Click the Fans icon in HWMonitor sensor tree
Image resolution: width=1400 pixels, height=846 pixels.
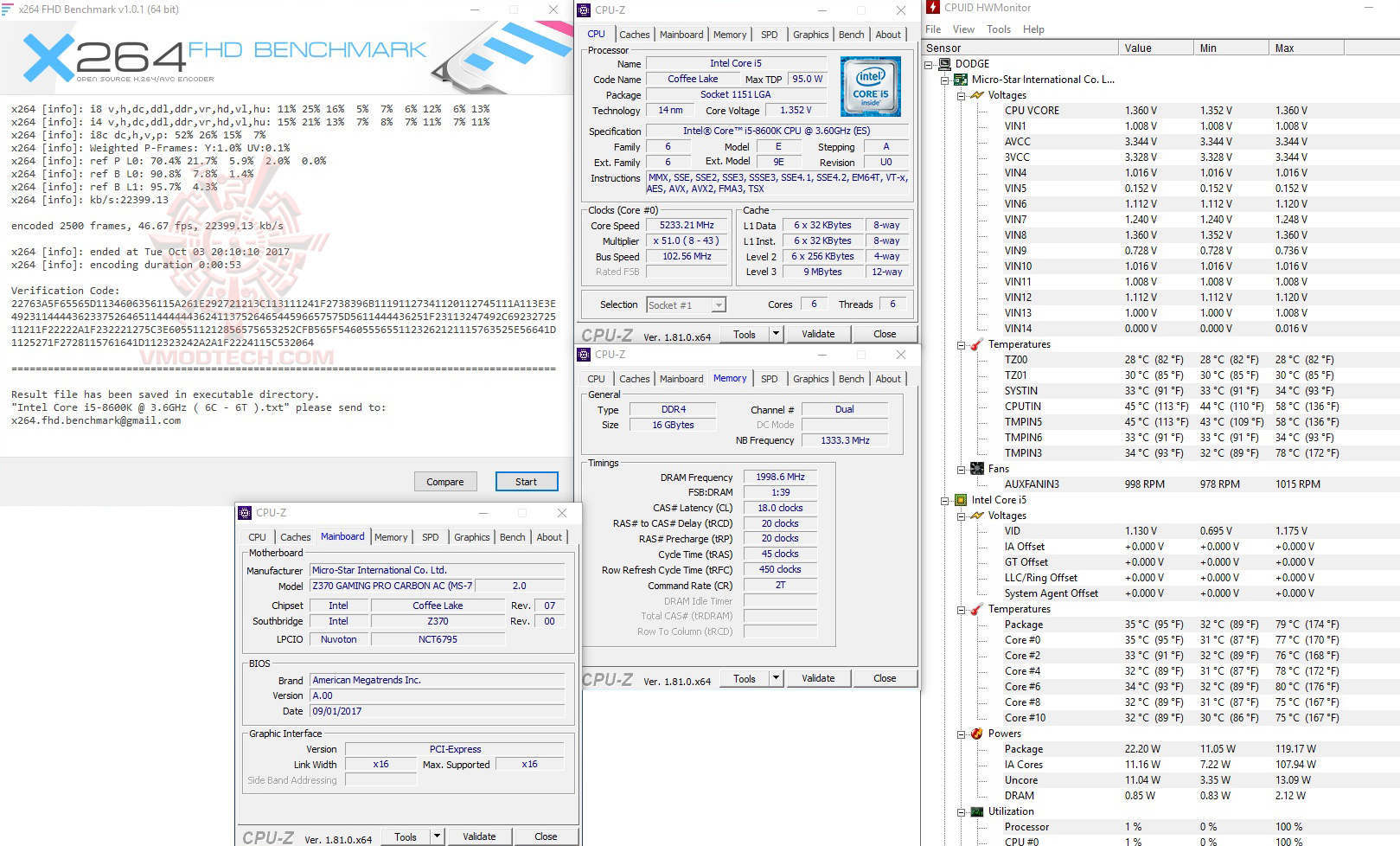[976, 468]
